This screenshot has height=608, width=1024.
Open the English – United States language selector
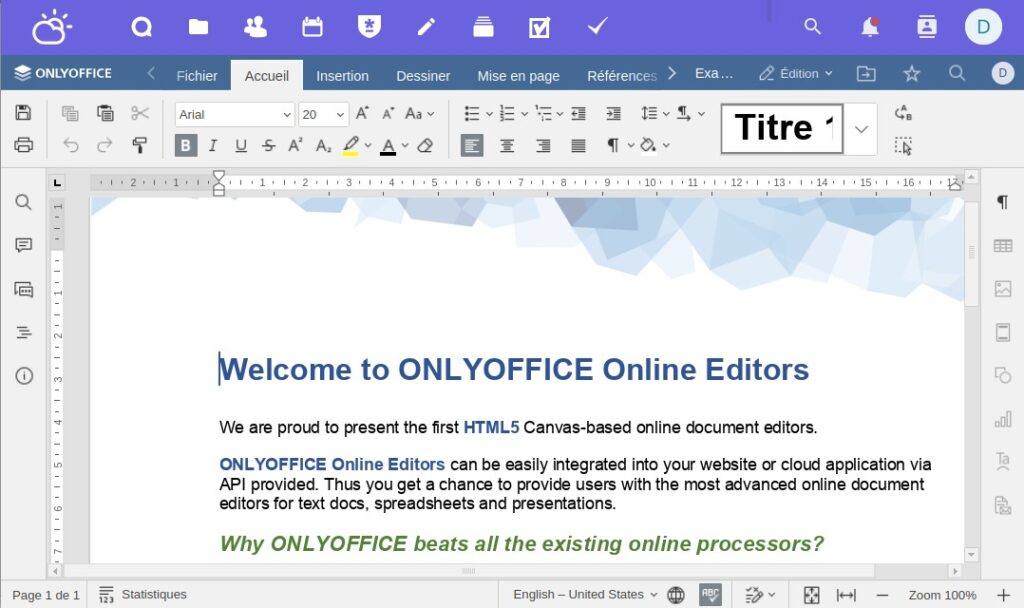pyautogui.click(x=585, y=595)
